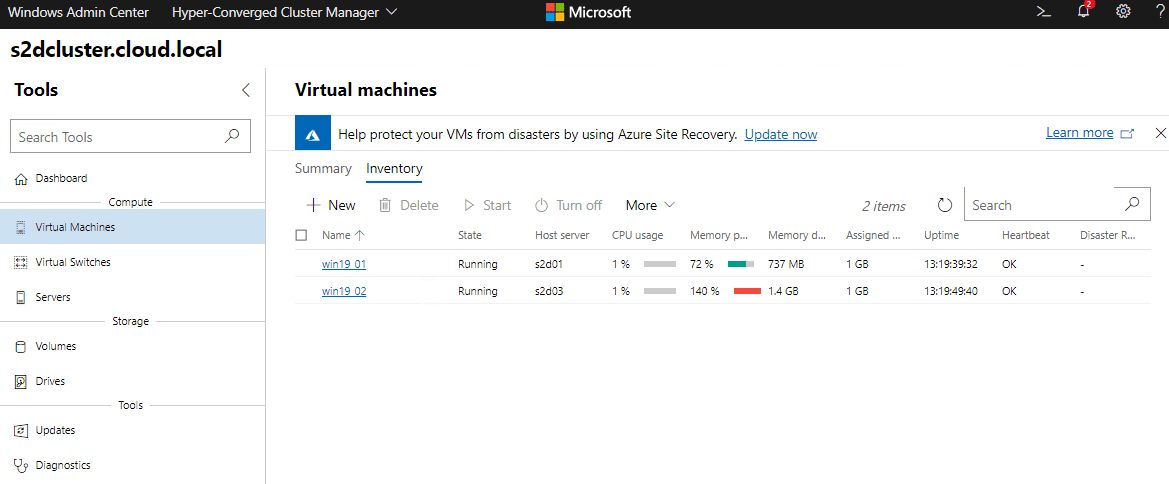Image resolution: width=1169 pixels, height=484 pixels.
Task: Click the Update now link
Action: [x=780, y=134]
